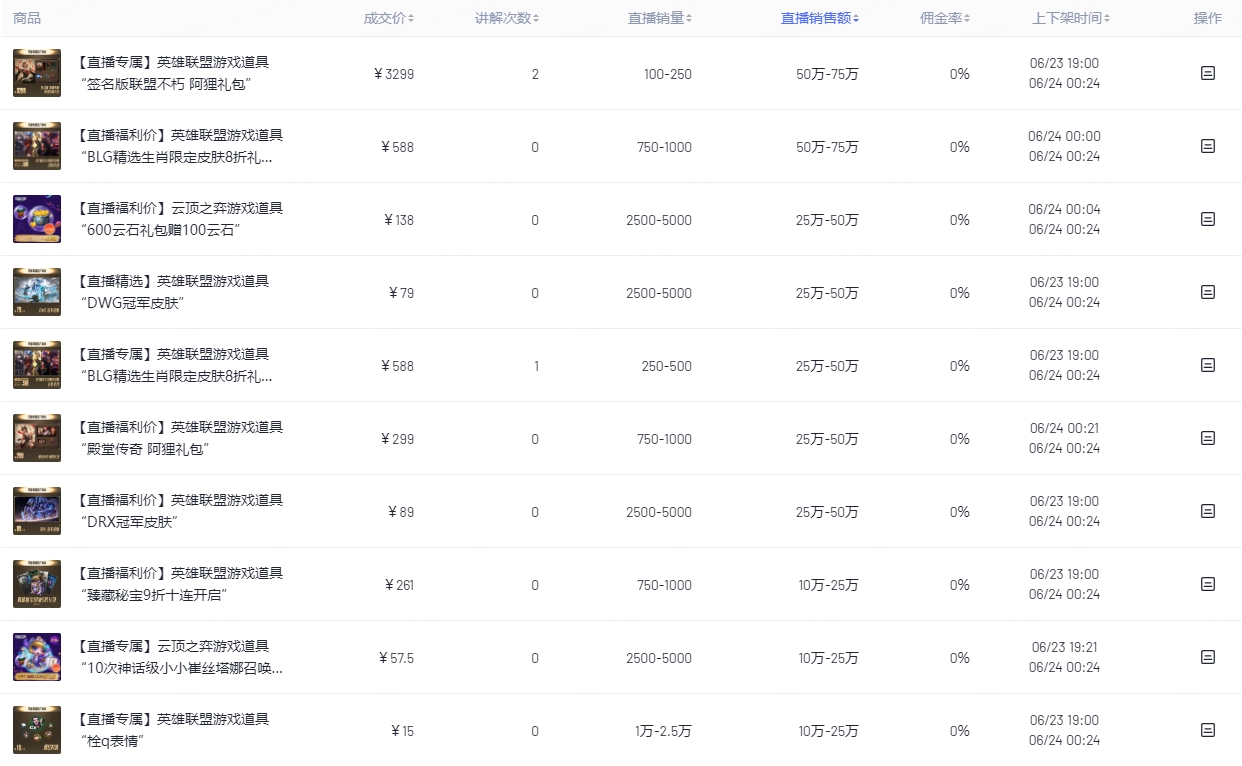Image resolution: width=1242 pixels, height=766 pixels.
Task: Open details icon for 10次神话级小小崔丝塔娜 row
Action: click(x=1207, y=657)
